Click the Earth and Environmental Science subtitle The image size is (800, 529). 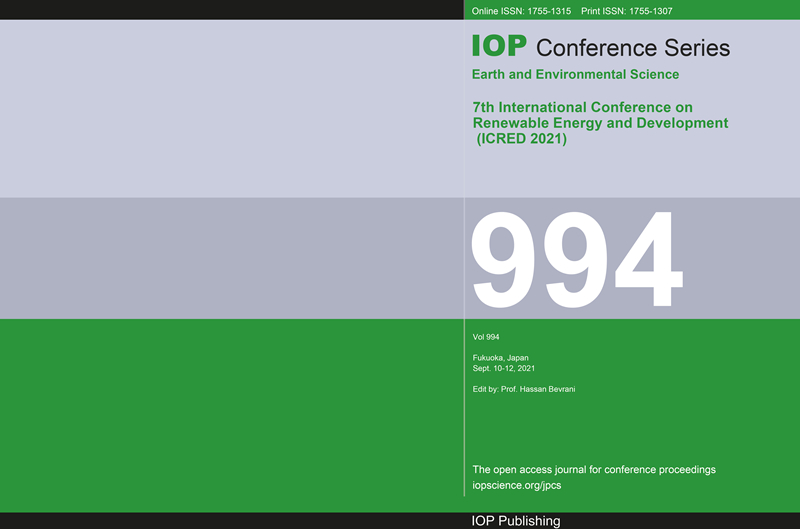pyautogui.click(x=575, y=75)
